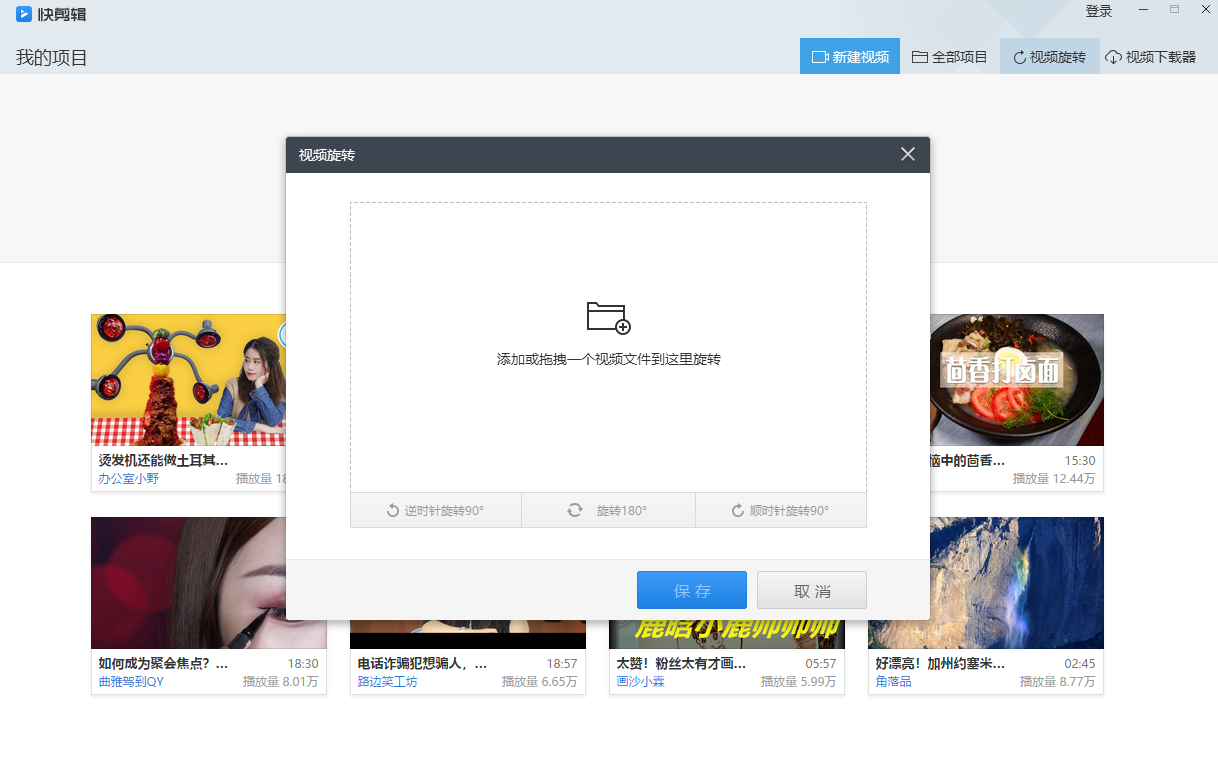Visit the 办公室小野 channel link

(128, 479)
